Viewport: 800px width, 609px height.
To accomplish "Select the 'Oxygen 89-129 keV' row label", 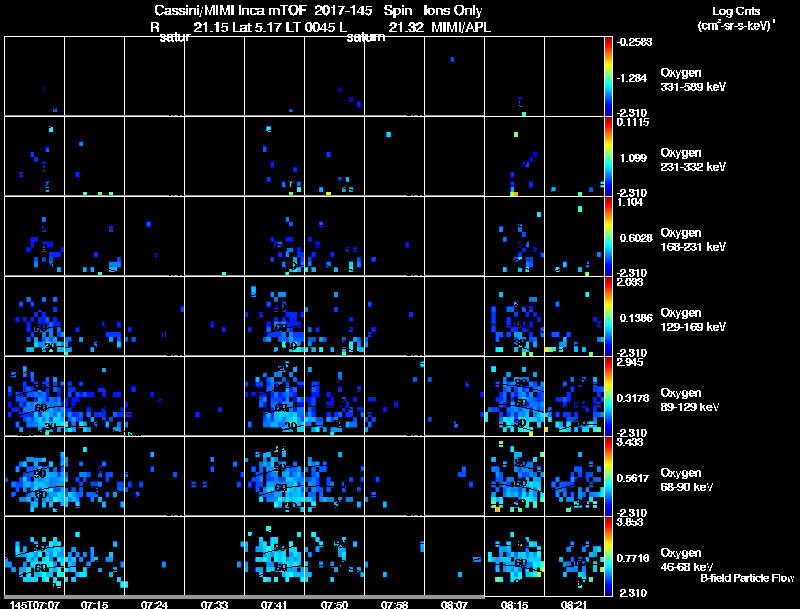I will [x=690, y=400].
